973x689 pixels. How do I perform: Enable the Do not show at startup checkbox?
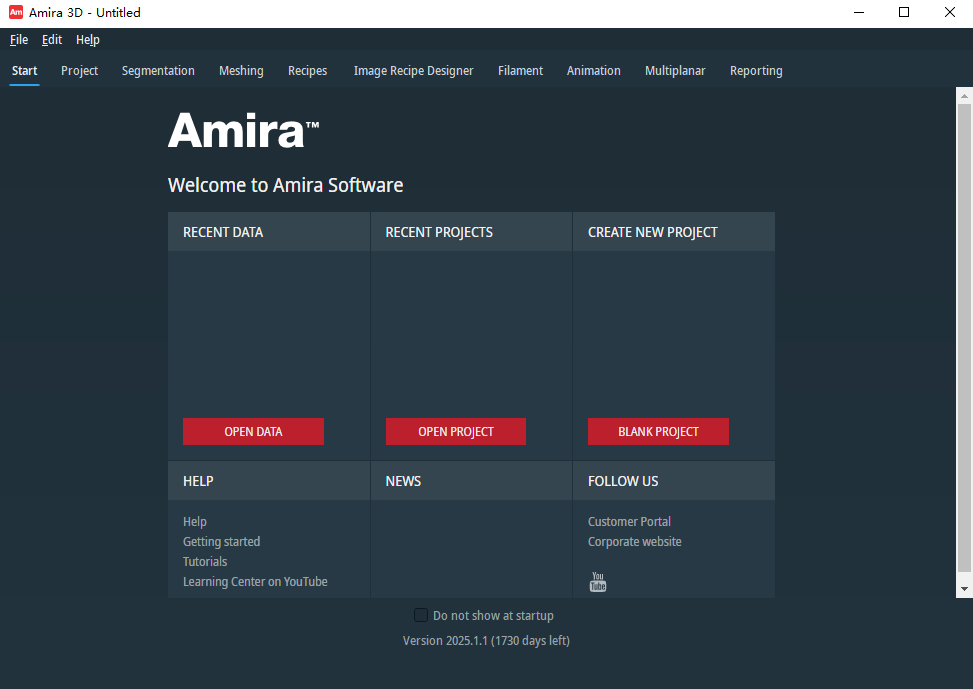pos(421,615)
